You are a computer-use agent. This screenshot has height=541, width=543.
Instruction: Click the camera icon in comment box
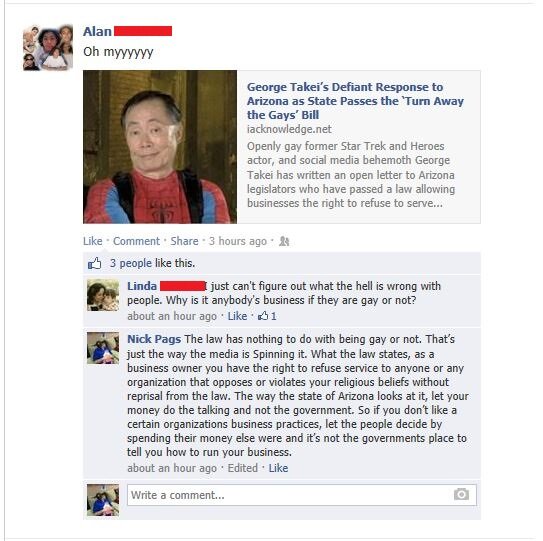461,494
